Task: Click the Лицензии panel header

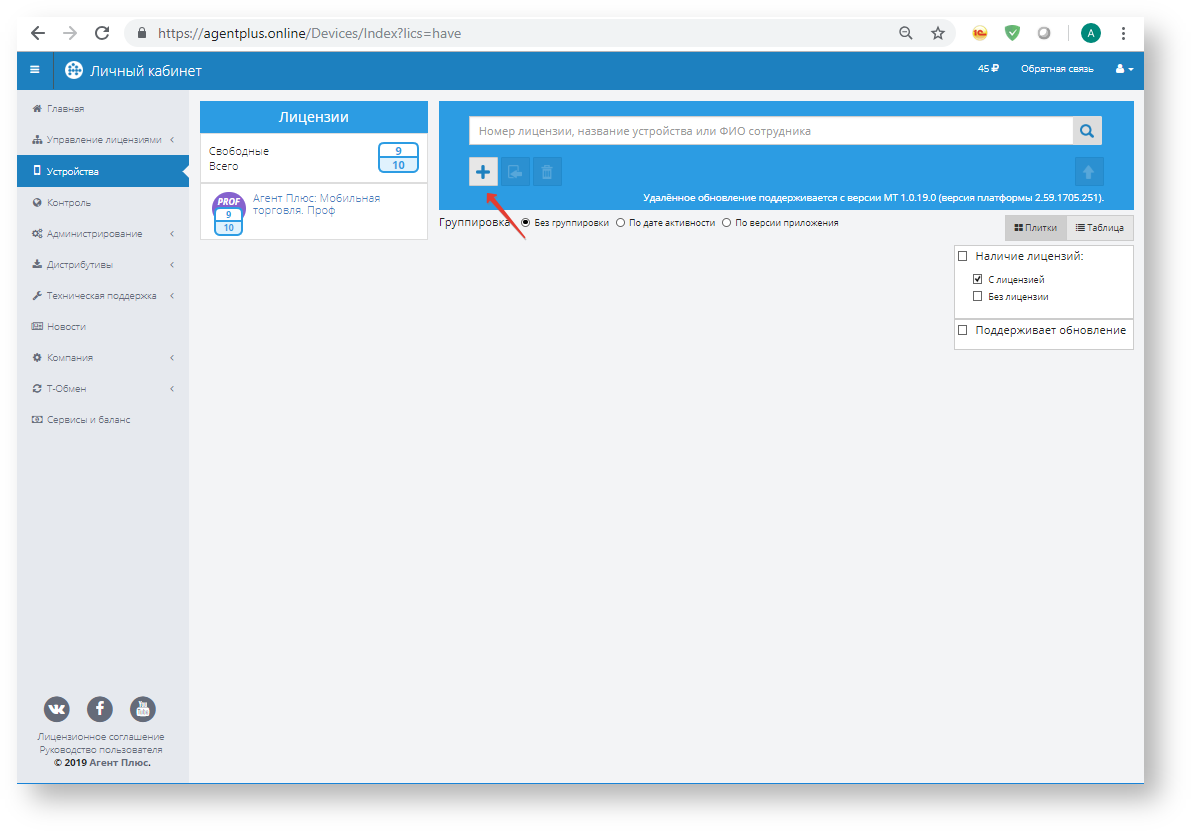Action: pyautogui.click(x=313, y=117)
